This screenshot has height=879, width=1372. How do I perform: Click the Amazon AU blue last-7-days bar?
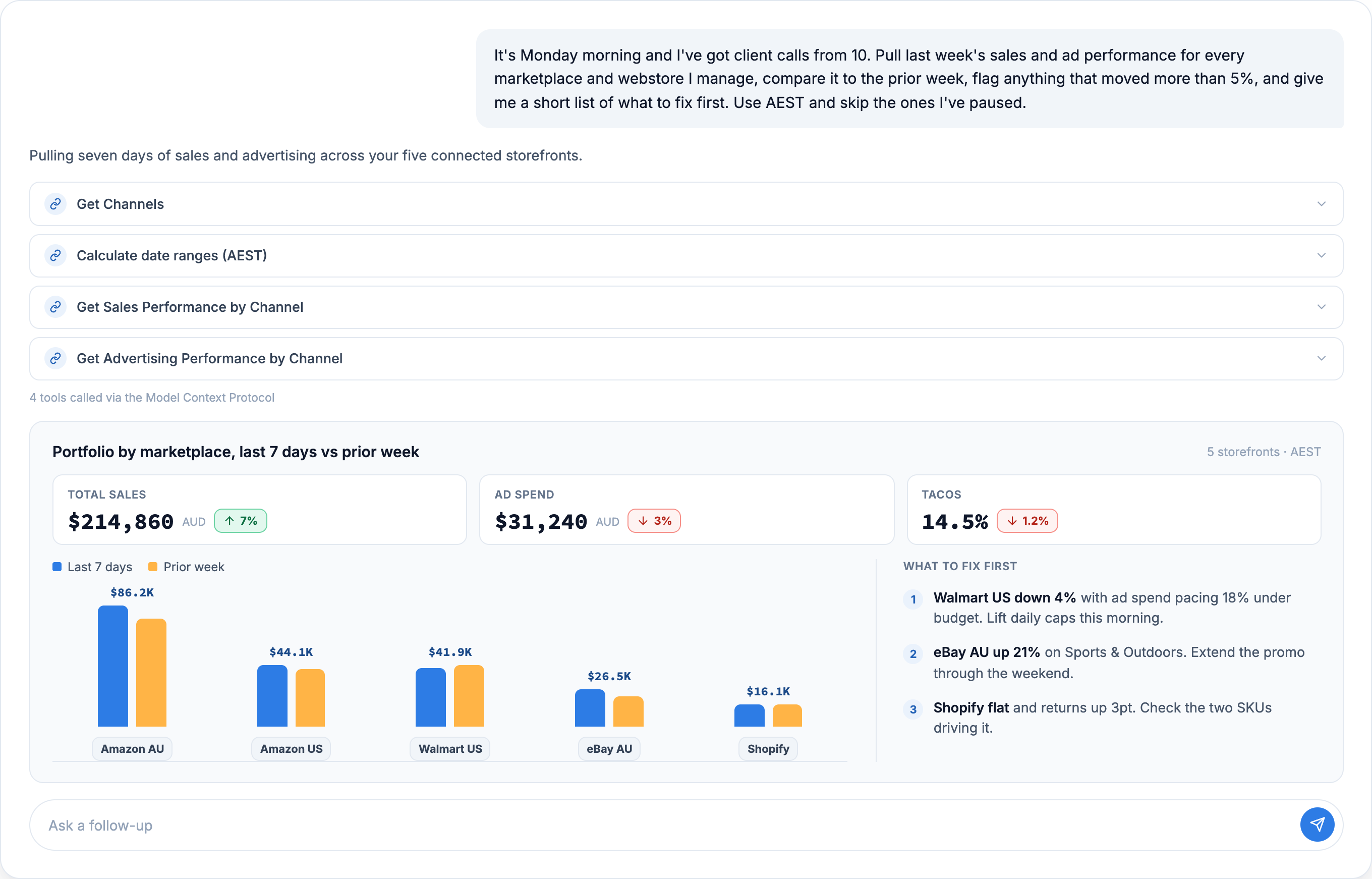(x=113, y=666)
